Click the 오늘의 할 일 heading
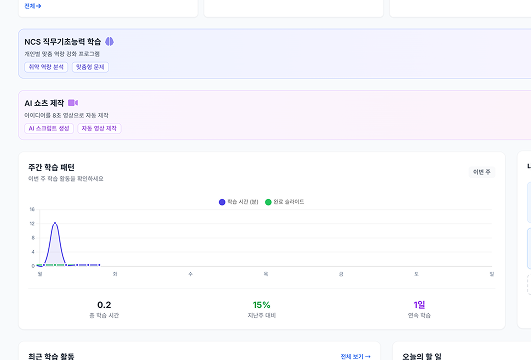 tap(422, 356)
